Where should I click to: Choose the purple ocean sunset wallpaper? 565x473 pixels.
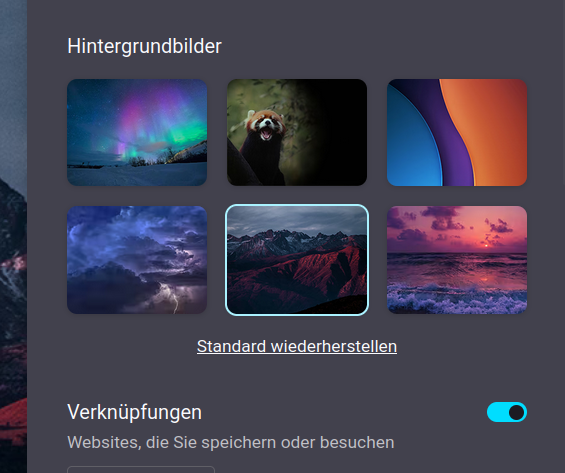pos(457,260)
